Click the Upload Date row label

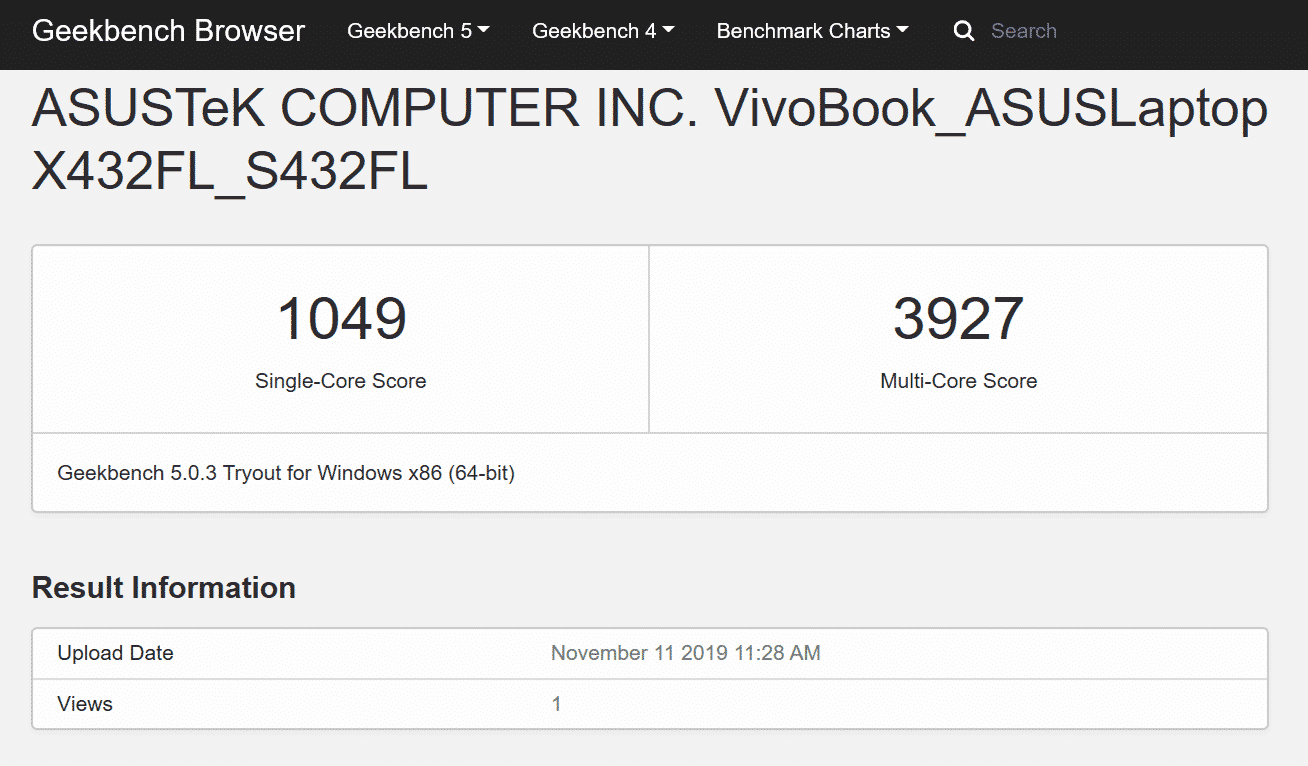pyautogui.click(x=116, y=654)
